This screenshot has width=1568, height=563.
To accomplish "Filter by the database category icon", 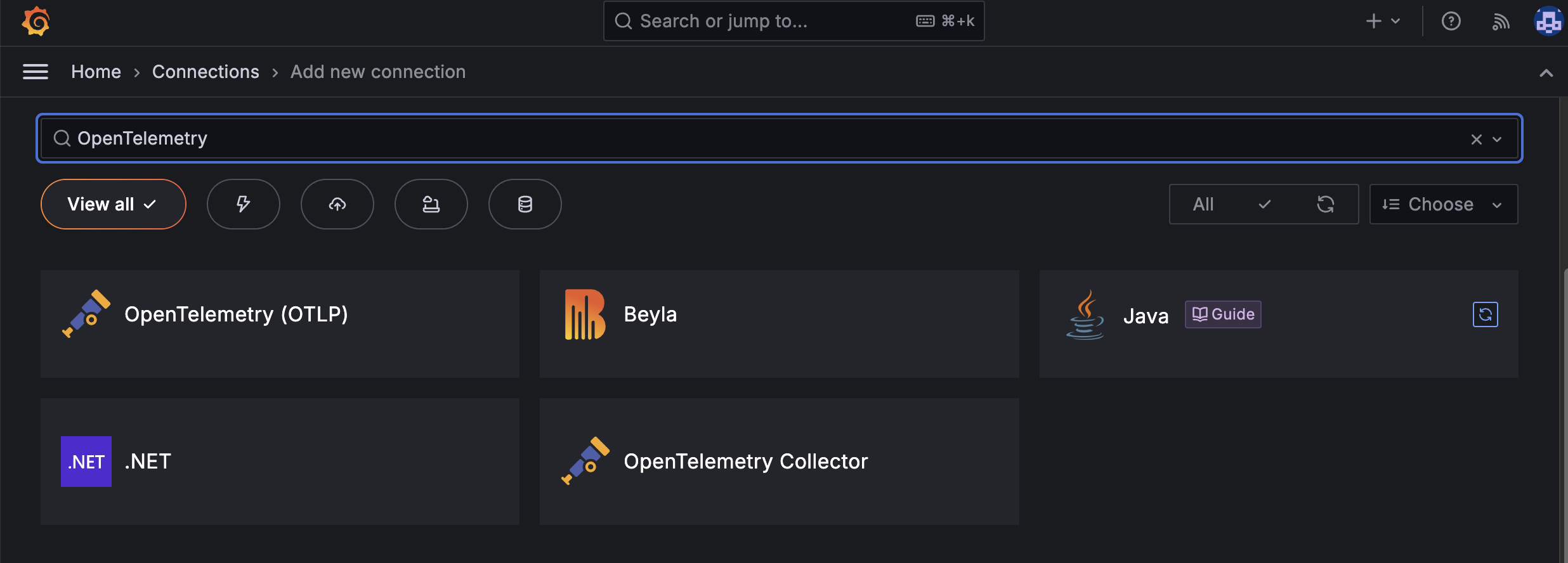I will (x=525, y=204).
